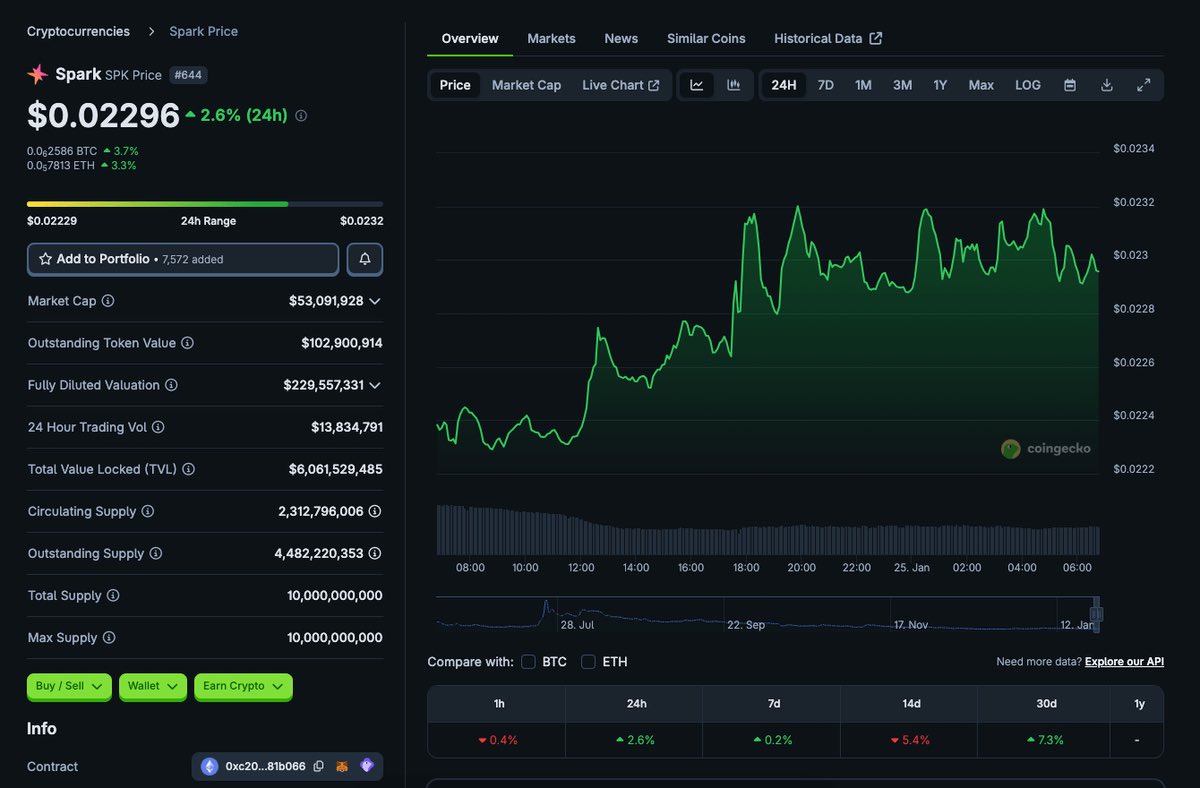Go to Cryptocurrencies breadcrumb
Image resolution: width=1200 pixels, height=788 pixels.
(78, 31)
